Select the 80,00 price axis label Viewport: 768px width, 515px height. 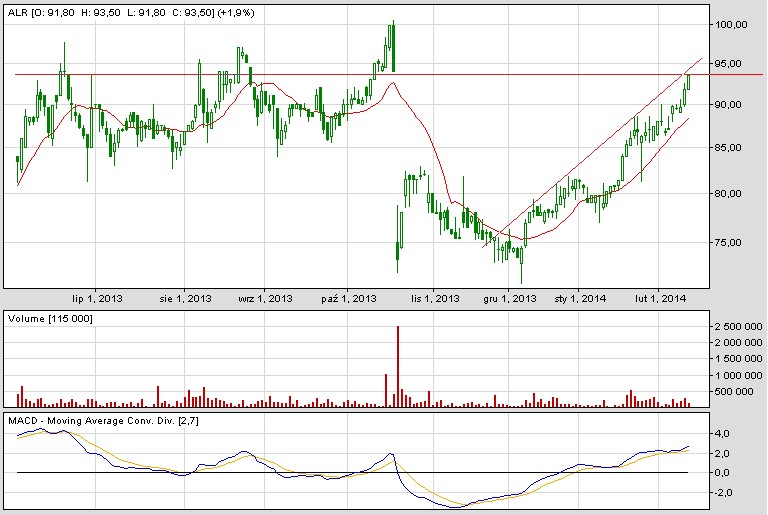tap(728, 194)
